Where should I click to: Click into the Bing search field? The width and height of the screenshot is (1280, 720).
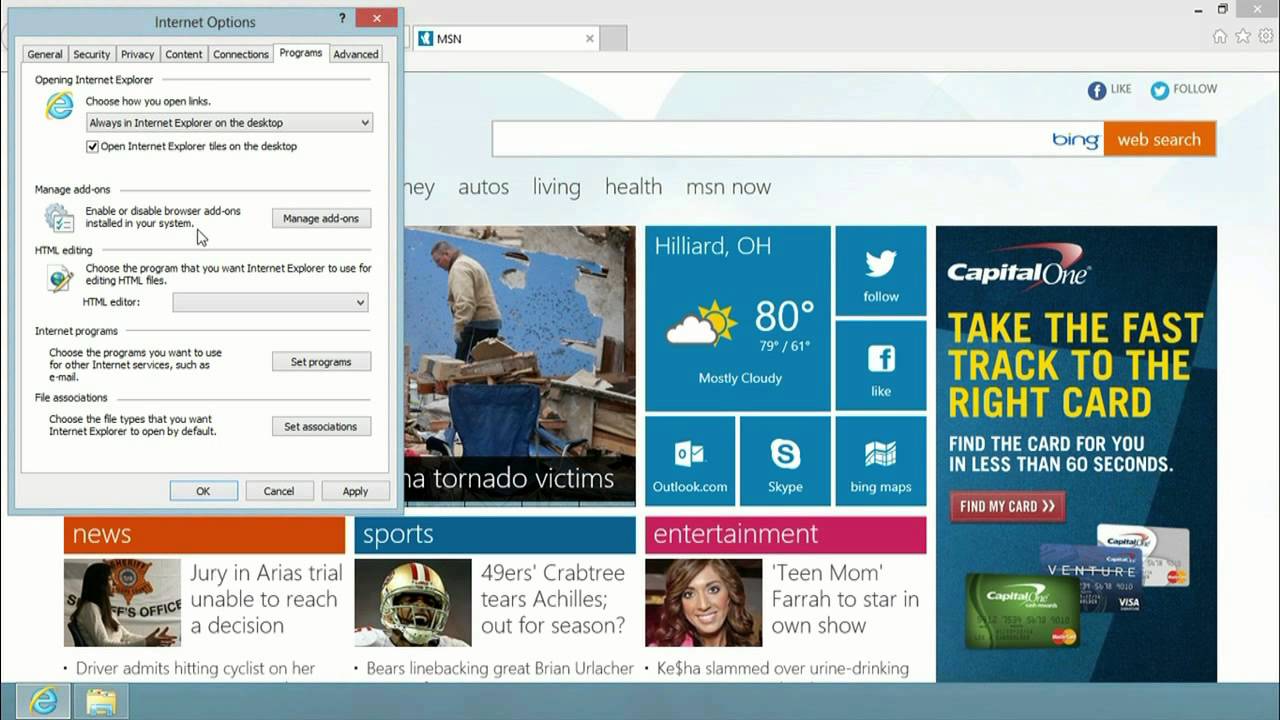(797, 140)
